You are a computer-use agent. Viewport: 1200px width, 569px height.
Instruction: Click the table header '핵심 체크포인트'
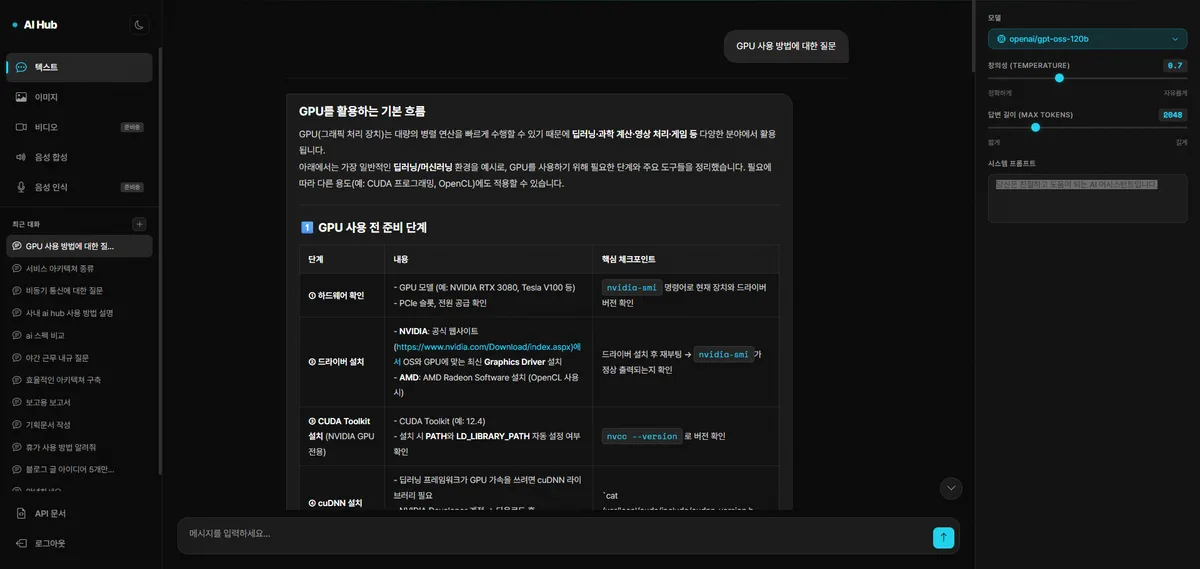[x=628, y=258]
